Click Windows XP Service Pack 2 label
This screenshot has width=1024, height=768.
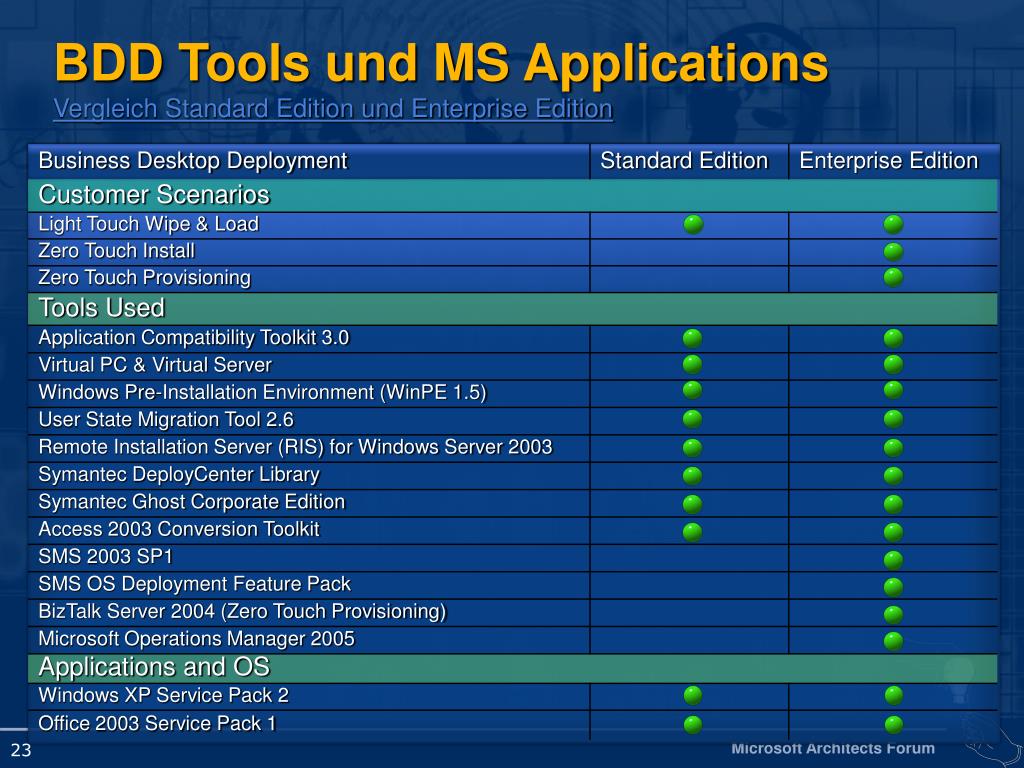coord(164,695)
